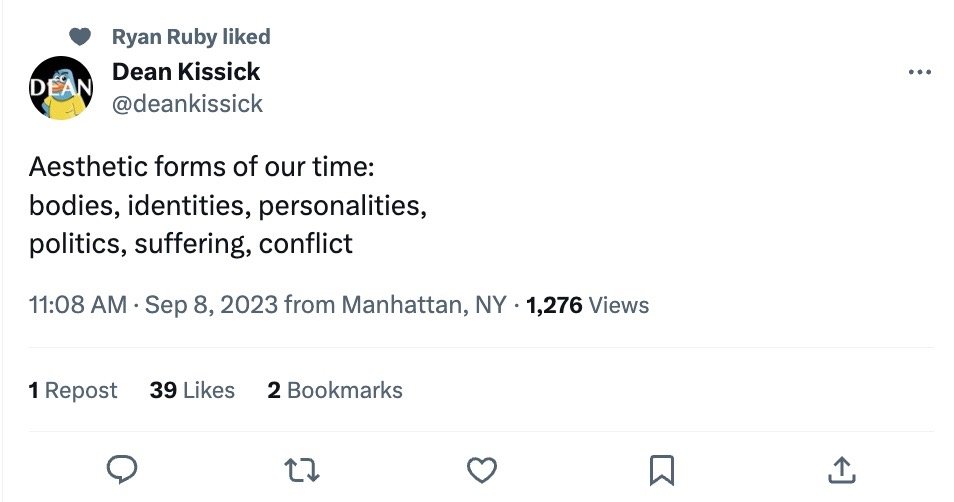Click the "Ryan Ruby liked" label
The image size is (954, 502).
[191, 37]
